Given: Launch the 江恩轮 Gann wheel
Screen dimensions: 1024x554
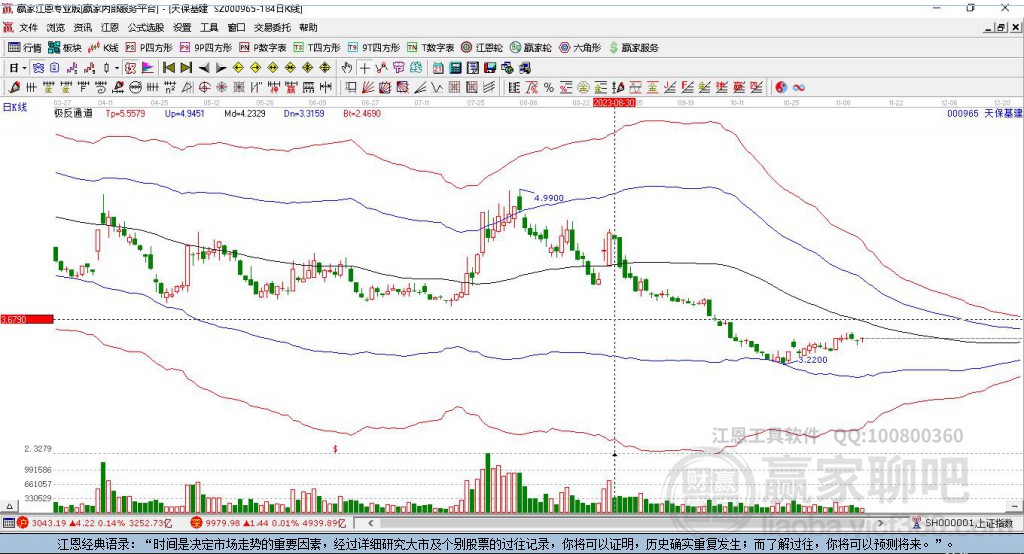Looking at the screenshot, I should click(482, 48).
